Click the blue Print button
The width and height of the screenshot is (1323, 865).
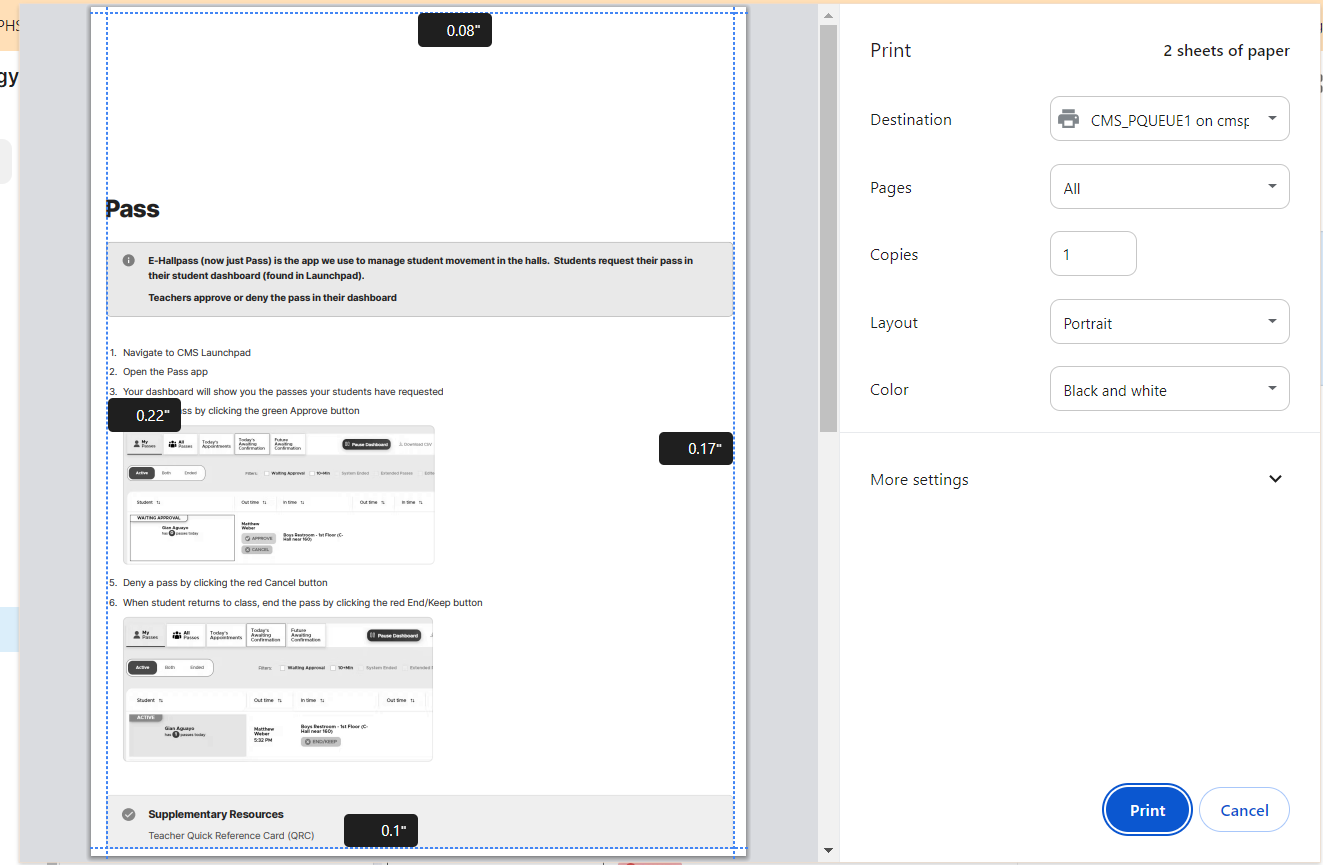[1147, 810]
